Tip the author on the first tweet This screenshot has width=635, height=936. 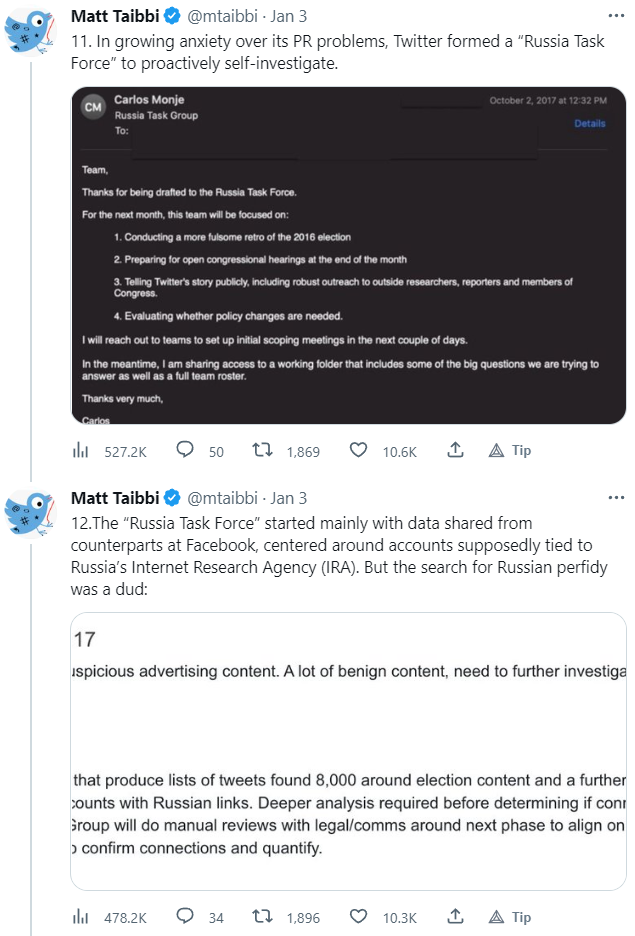510,451
